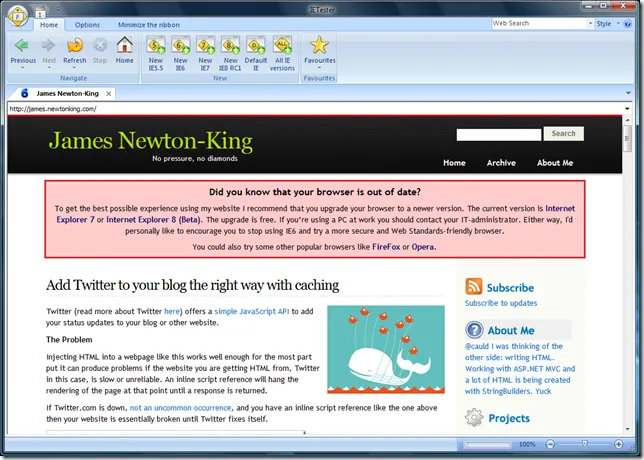Expand the address bar URL dropdown
This screenshot has height=460, width=644.
coord(627,108)
